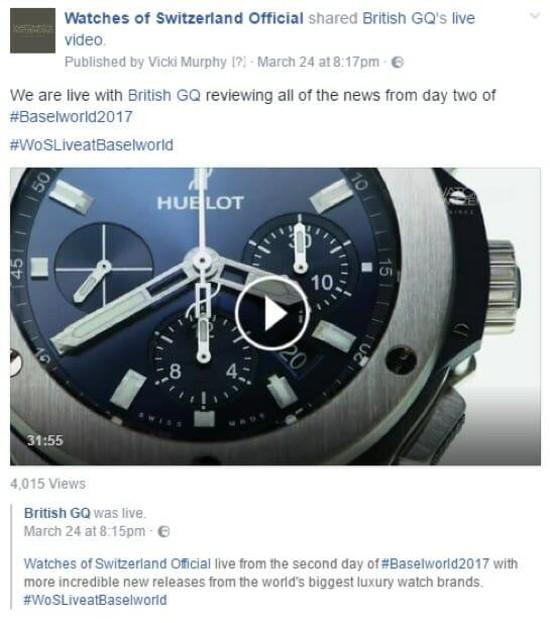Click the globe icon beside March 24 at 8:15pm
550x623 pixels.
click(164, 531)
